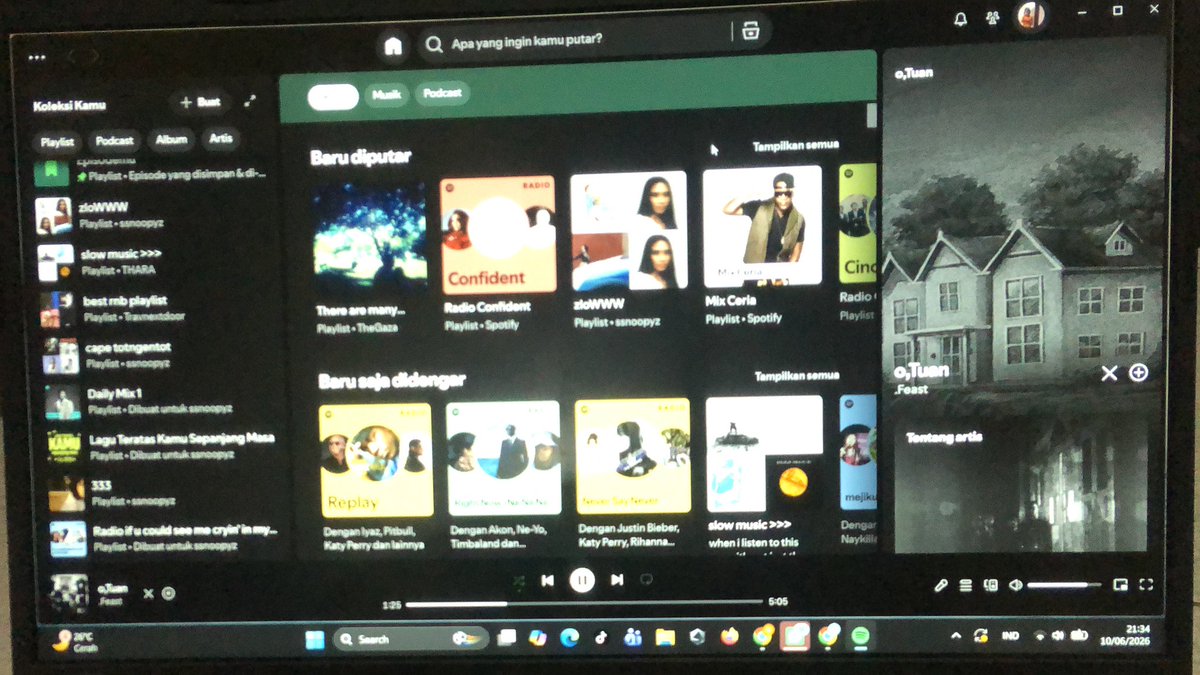
Task: Filter library by Playlist chip
Action: (x=57, y=142)
